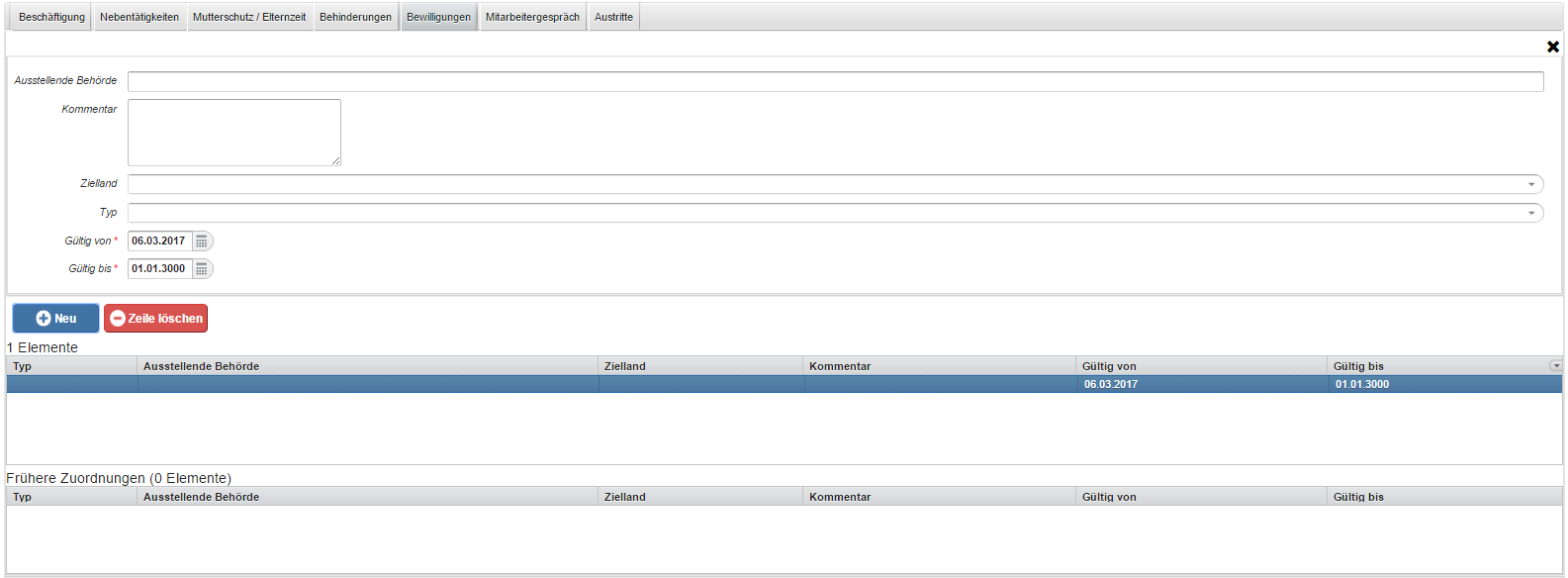Focus the Ausstellende Behörde text field
1568x578 pixels.
(835, 81)
